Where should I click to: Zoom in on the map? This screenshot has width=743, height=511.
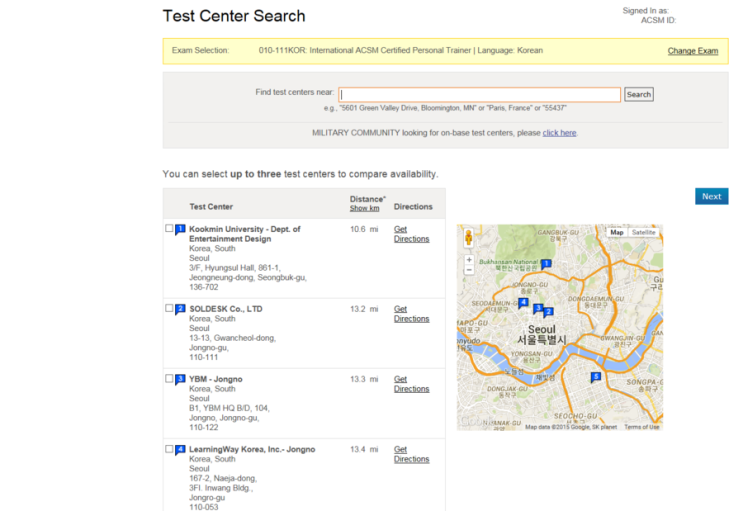point(469,260)
